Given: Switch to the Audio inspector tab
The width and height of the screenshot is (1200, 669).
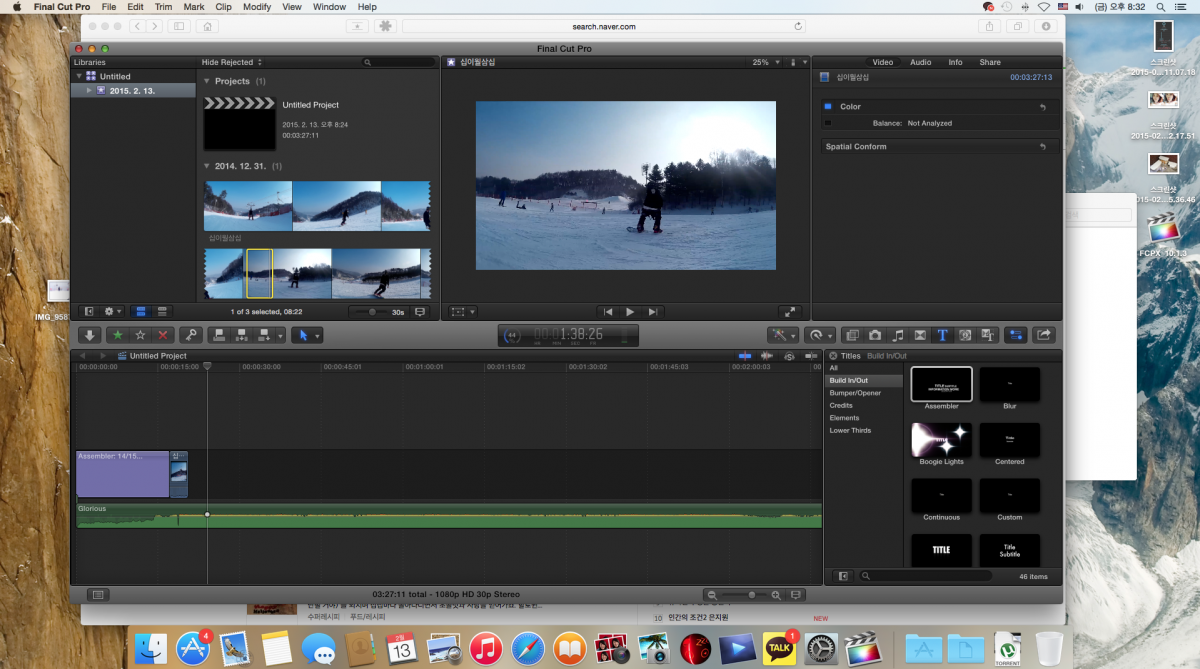Looking at the screenshot, I should (x=920, y=62).
